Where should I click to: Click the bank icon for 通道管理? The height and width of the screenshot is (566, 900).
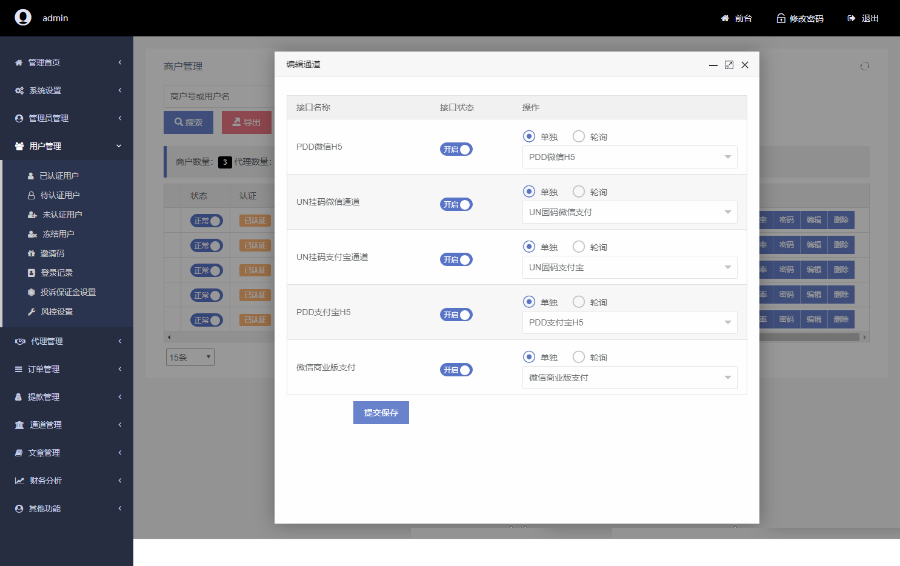coord(20,425)
